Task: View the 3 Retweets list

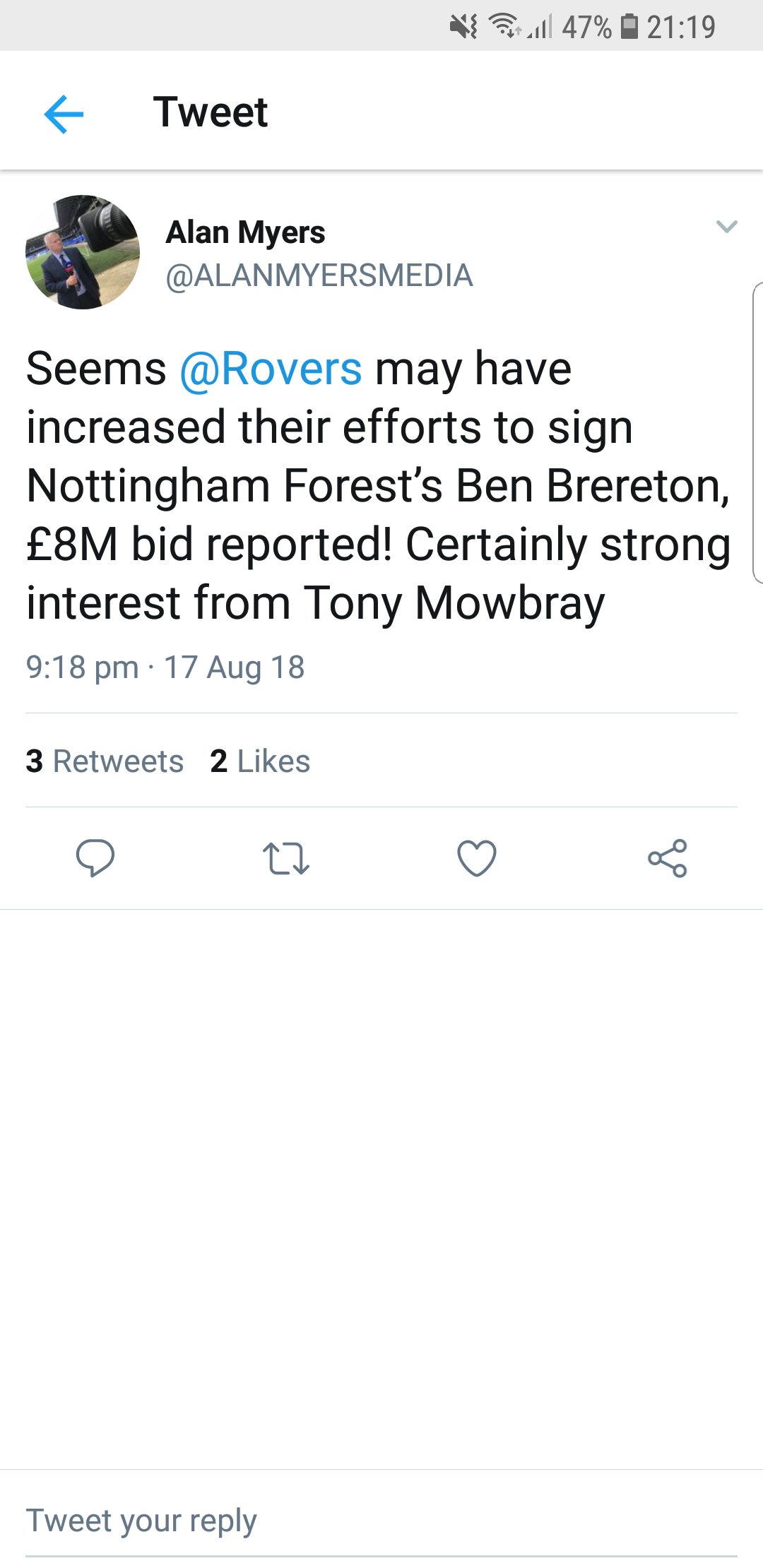Action: (105, 761)
